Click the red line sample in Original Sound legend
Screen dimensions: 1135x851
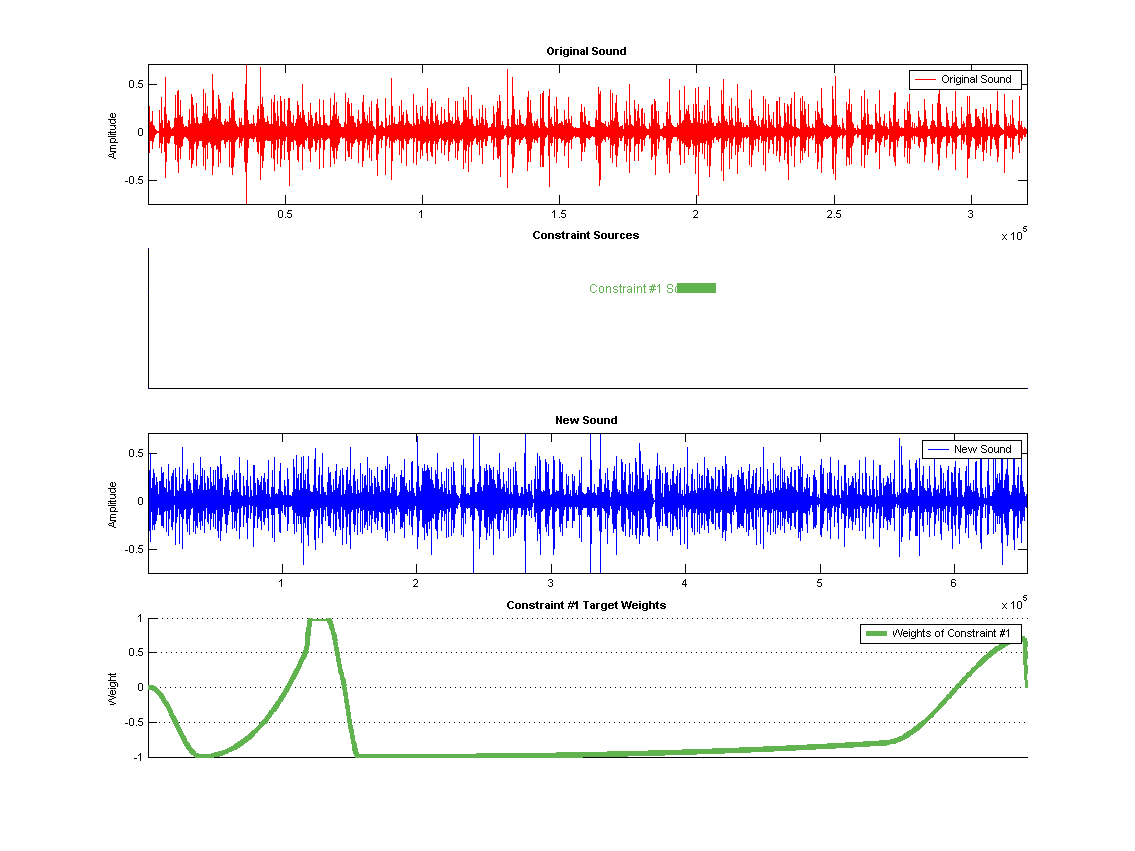925,80
